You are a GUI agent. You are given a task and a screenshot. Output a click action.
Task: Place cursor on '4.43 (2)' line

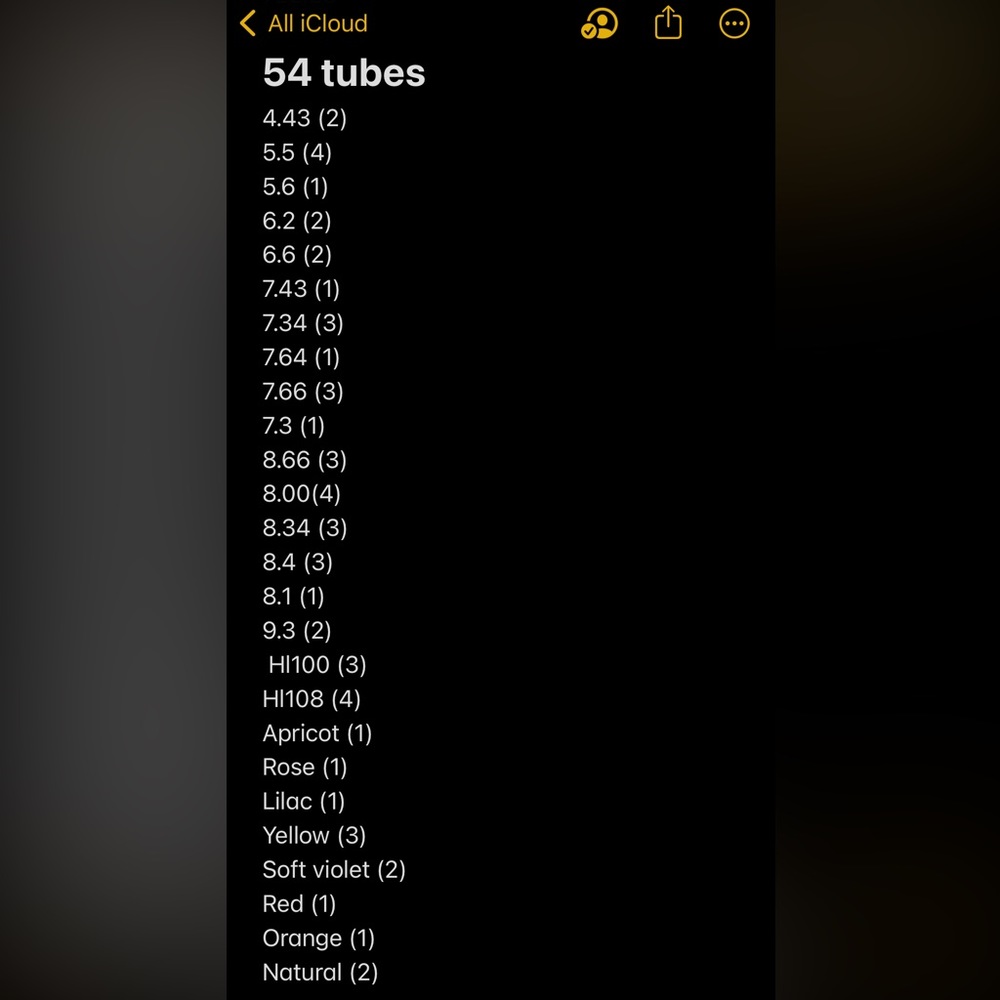tap(304, 118)
